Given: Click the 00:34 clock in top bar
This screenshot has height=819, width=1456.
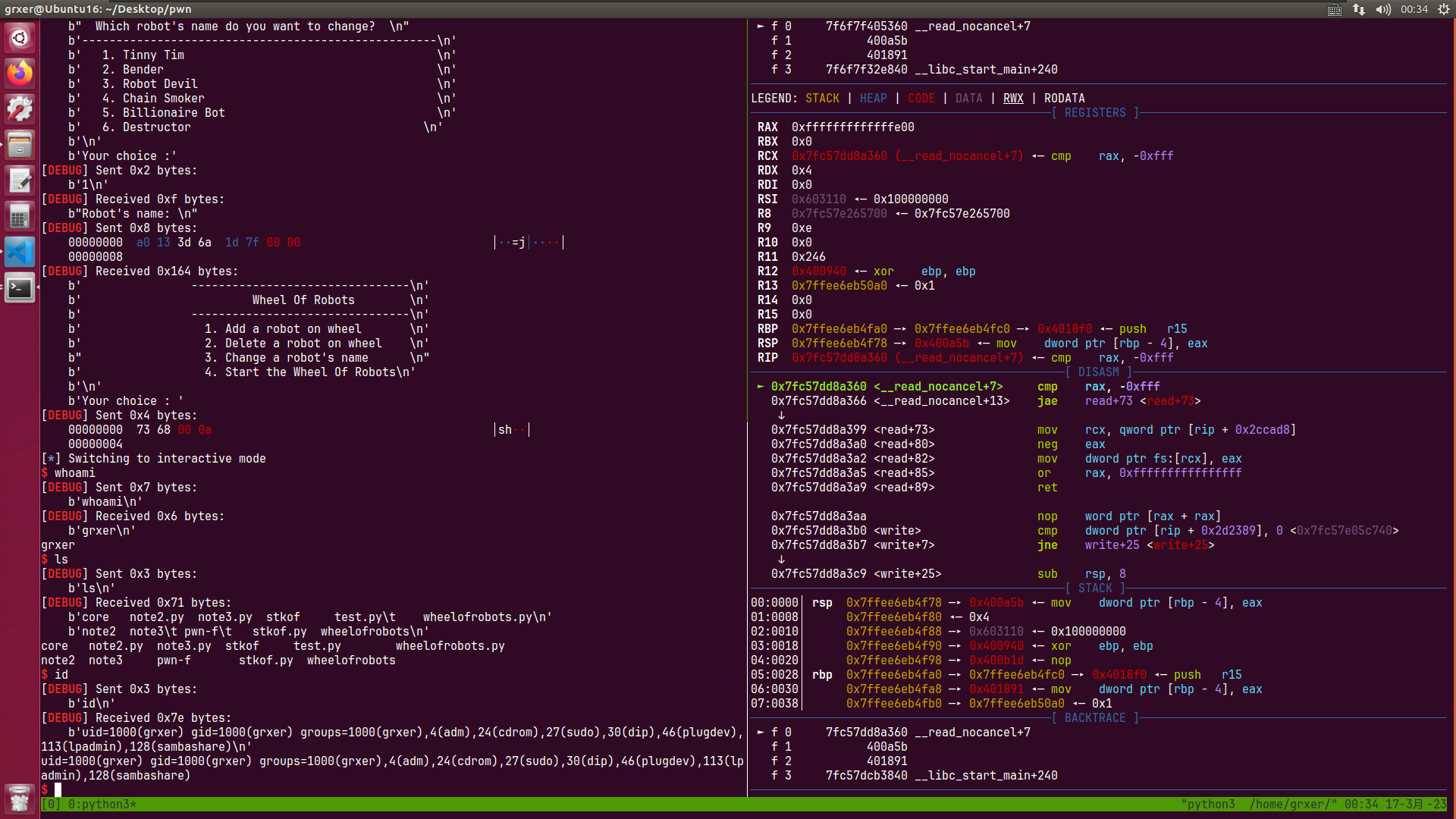Looking at the screenshot, I should pyautogui.click(x=1414, y=9).
